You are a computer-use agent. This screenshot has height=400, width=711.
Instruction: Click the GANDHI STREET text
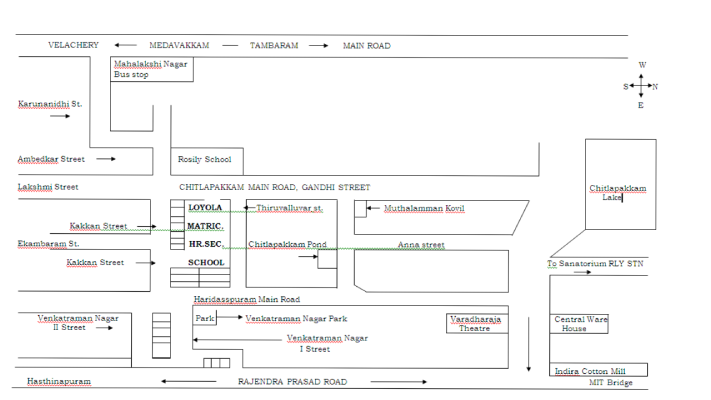pos(336,187)
